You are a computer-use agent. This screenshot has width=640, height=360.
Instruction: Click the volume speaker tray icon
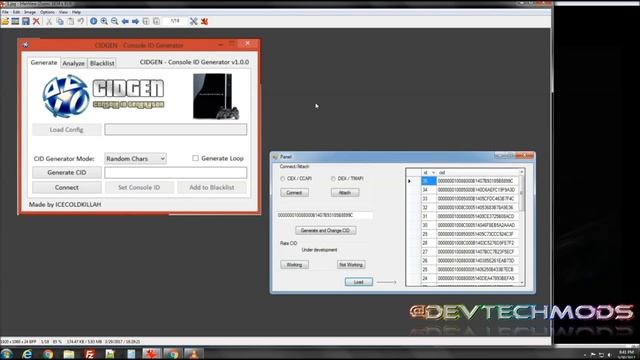click(x=610, y=355)
